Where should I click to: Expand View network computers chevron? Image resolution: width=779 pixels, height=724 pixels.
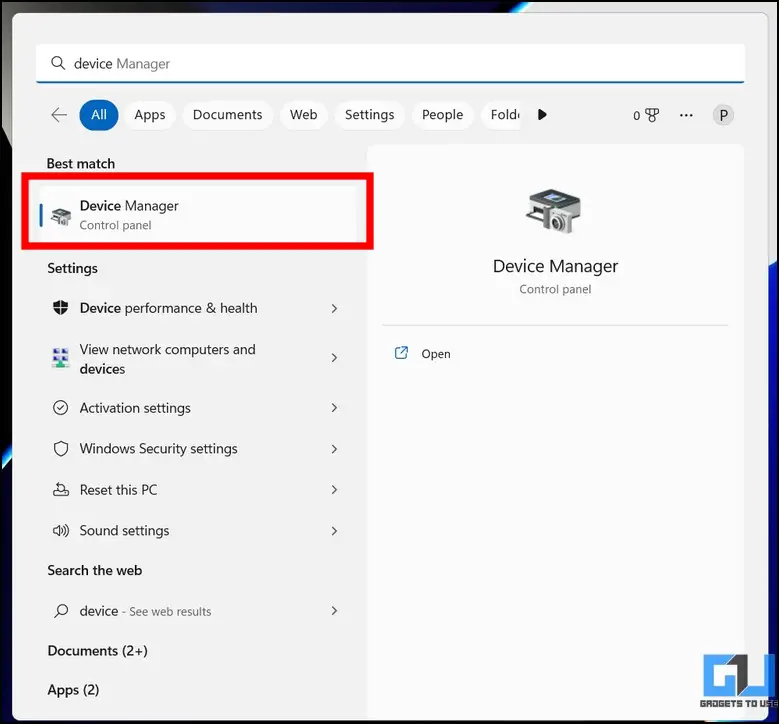point(334,358)
